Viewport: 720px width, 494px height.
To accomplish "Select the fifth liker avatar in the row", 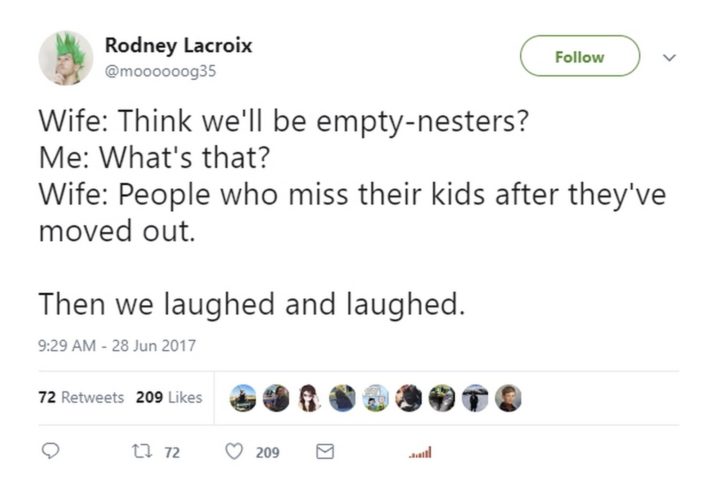I will click(376, 398).
